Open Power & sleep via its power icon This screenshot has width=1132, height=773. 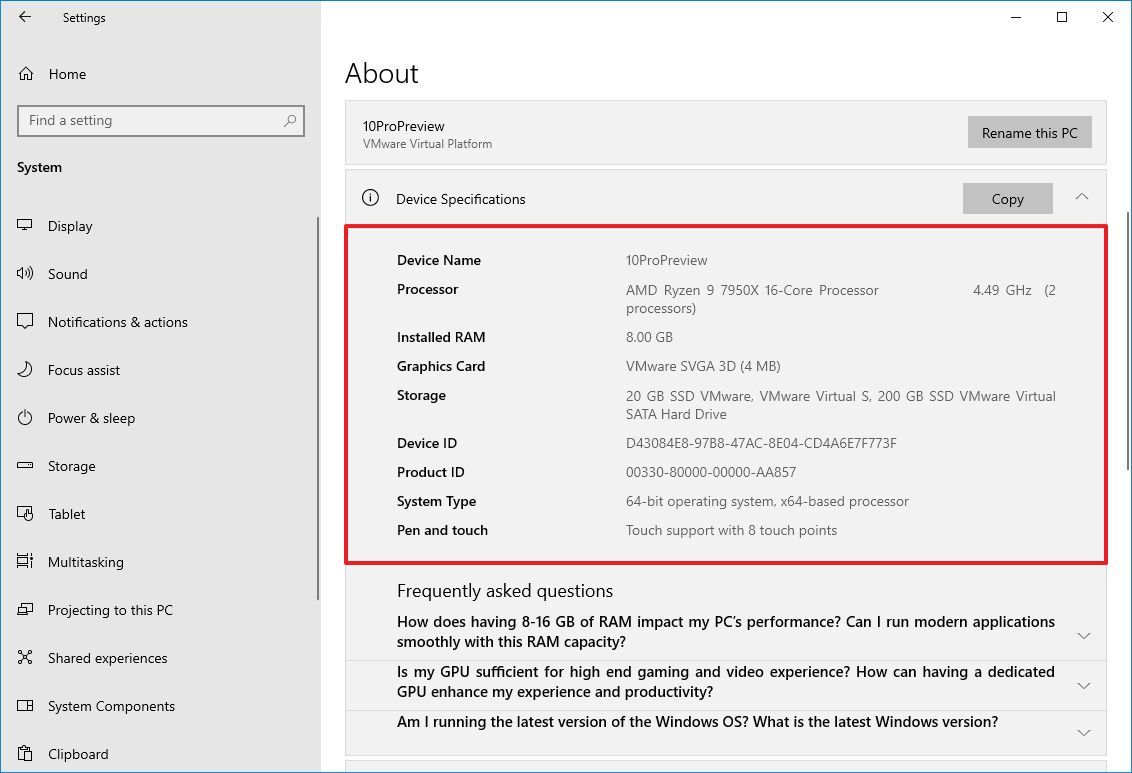point(24,418)
